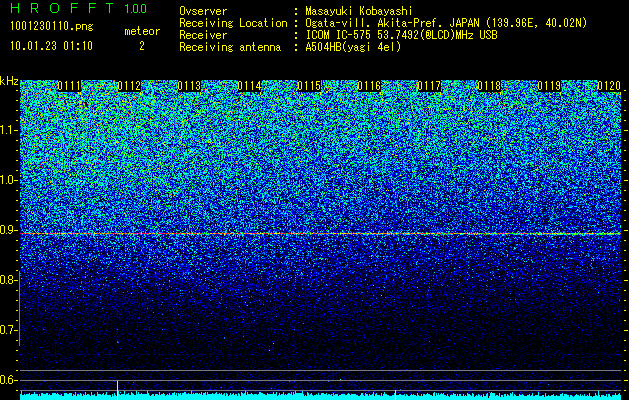Click the 1.0 kHz axis label

coord(8,180)
